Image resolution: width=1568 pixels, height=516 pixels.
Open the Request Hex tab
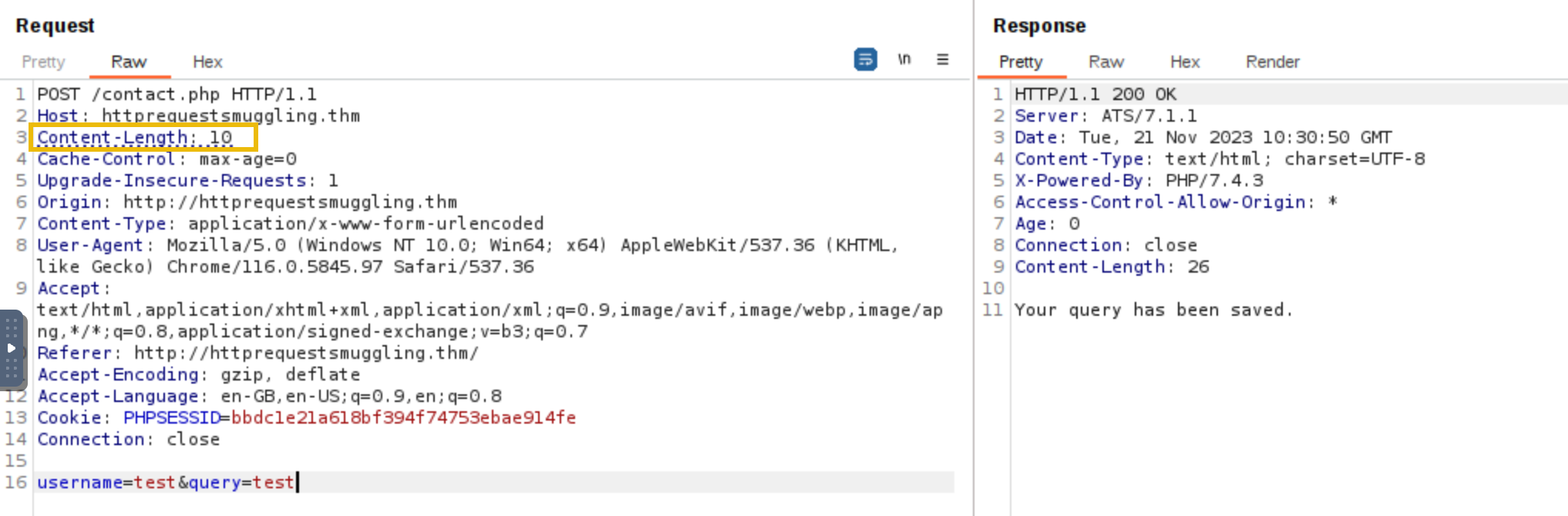pyautogui.click(x=207, y=62)
